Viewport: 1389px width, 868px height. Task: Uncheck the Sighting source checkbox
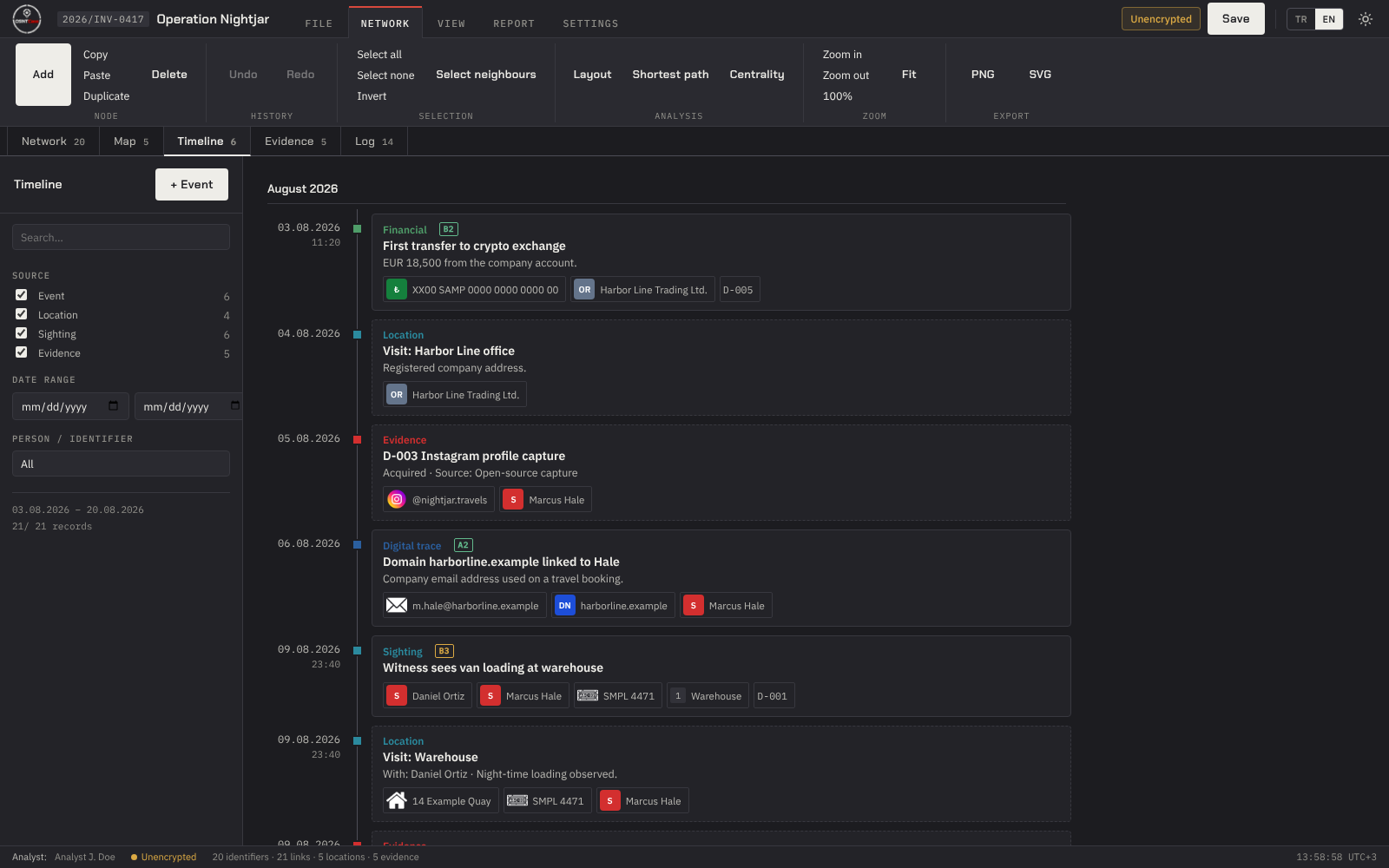[x=22, y=333]
